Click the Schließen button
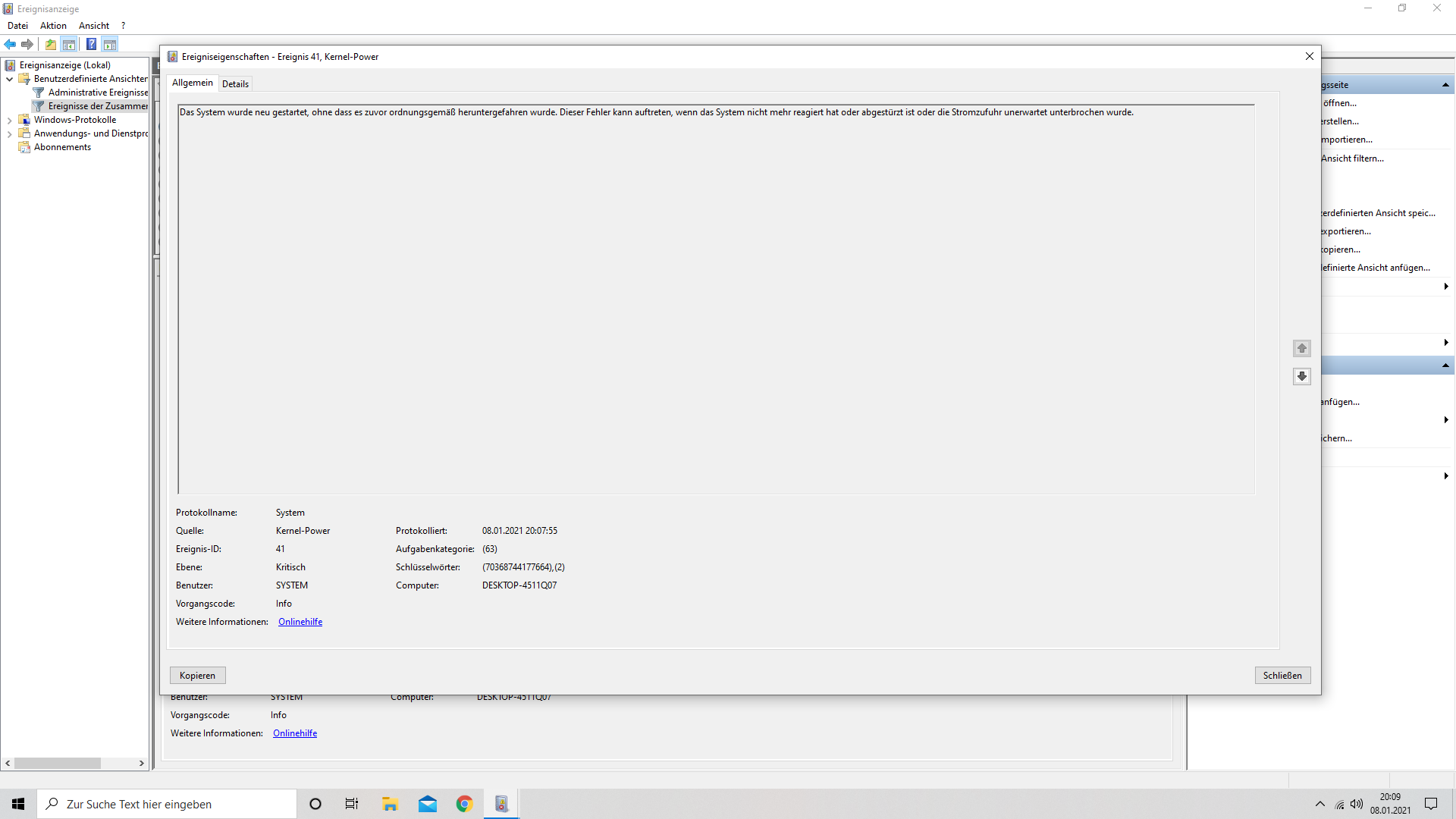The width and height of the screenshot is (1456, 819). click(x=1282, y=675)
